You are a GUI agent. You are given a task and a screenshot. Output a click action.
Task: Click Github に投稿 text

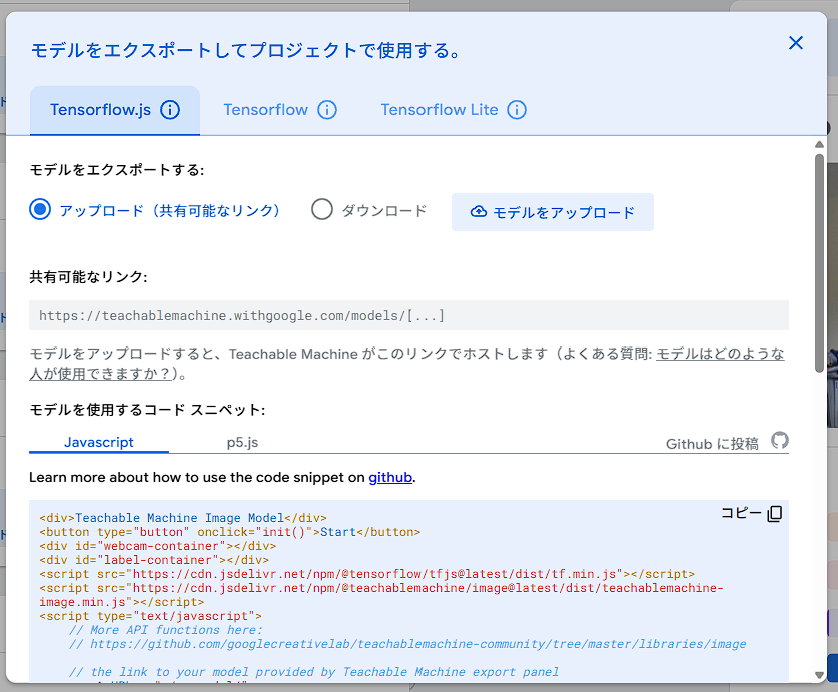[x=712, y=444]
